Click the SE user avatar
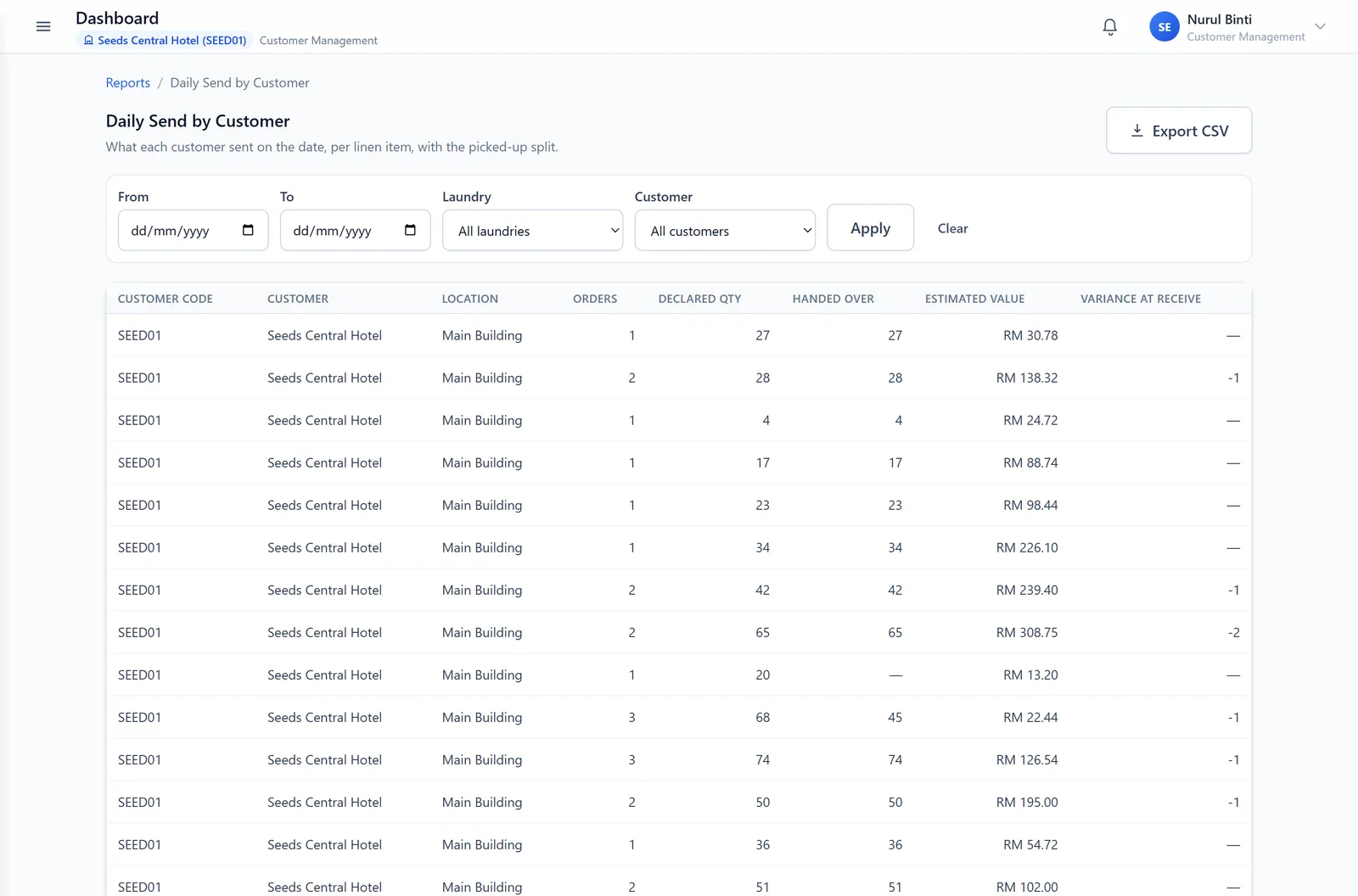This screenshot has height=896, width=1358. pyautogui.click(x=1164, y=27)
